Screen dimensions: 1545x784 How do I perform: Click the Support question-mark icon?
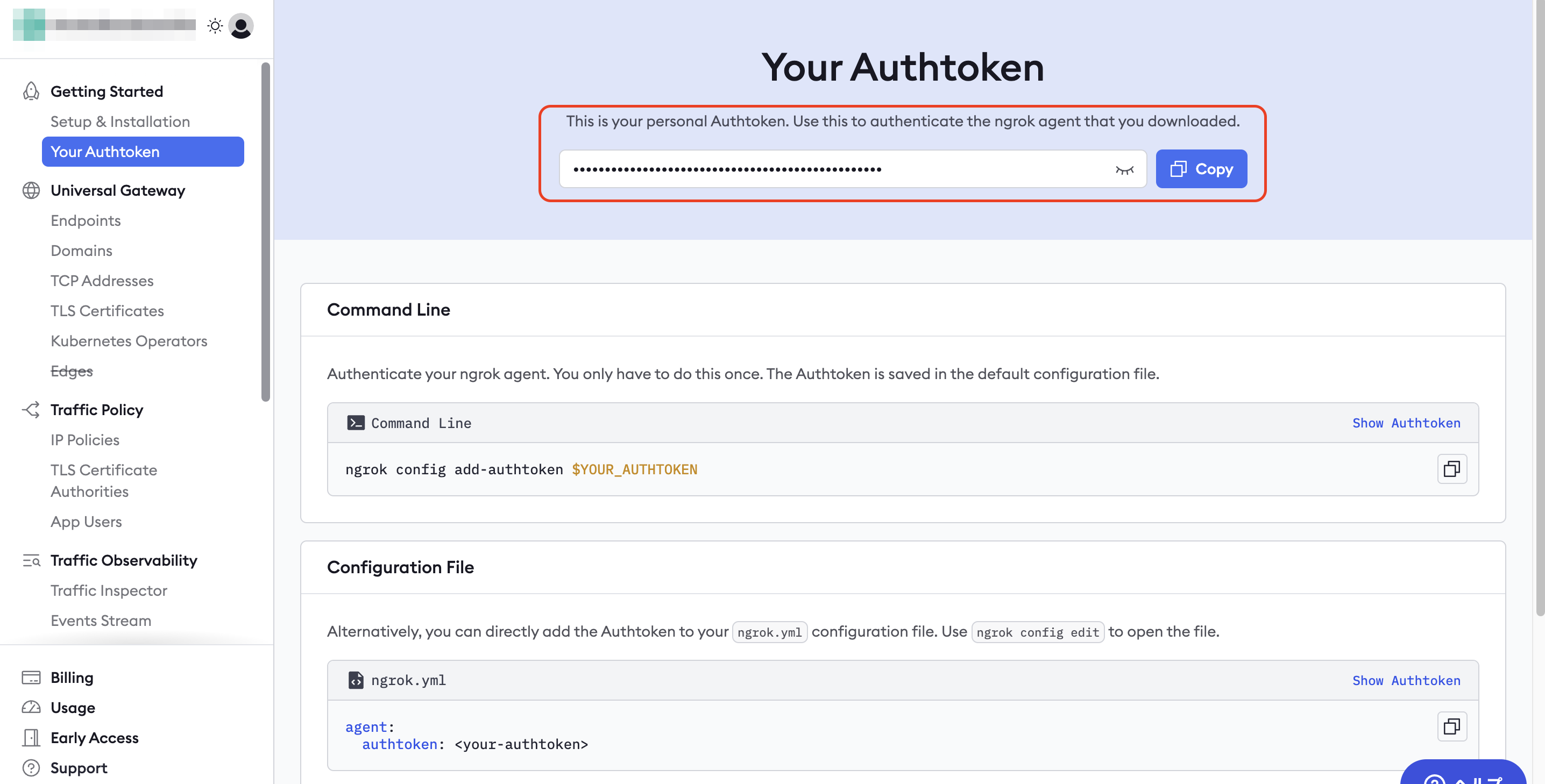[31, 768]
